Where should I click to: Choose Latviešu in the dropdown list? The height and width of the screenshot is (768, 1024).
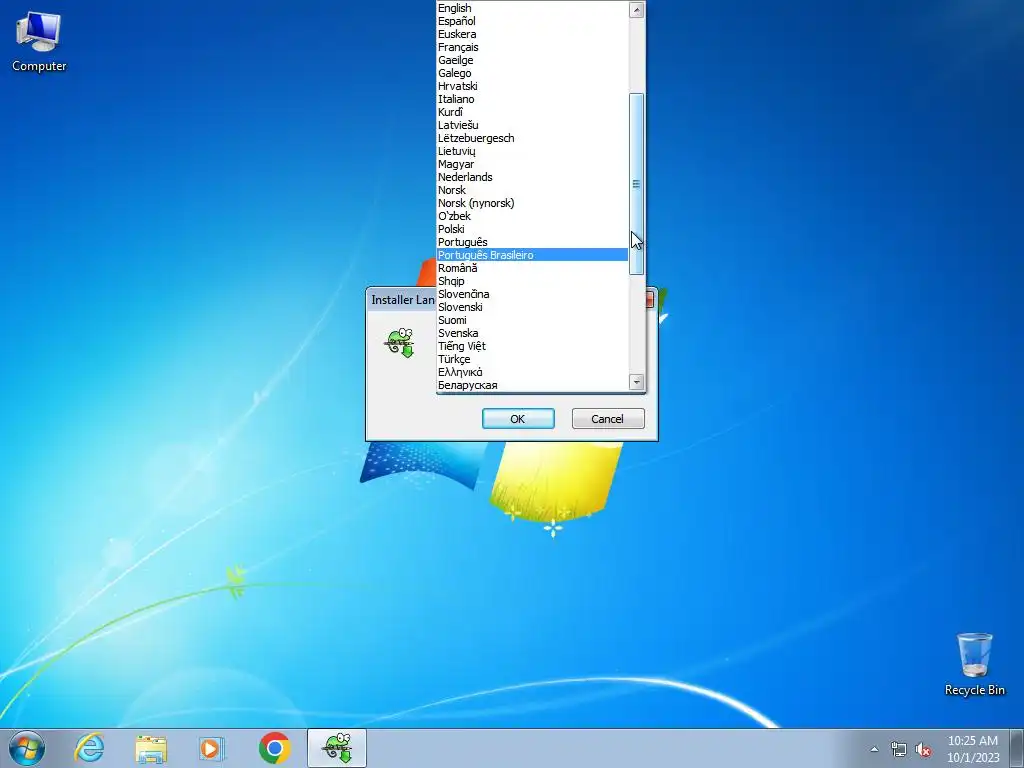(x=532, y=125)
